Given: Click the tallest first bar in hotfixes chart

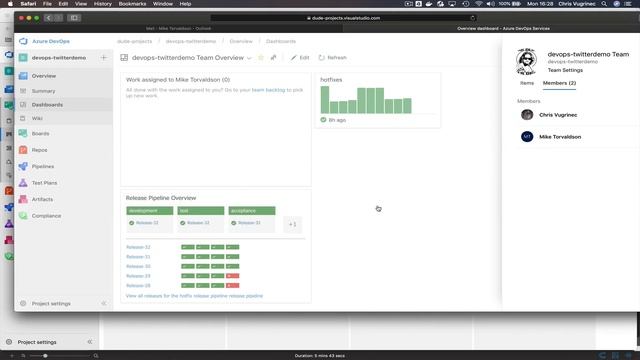Looking at the screenshot, I should (325, 100).
